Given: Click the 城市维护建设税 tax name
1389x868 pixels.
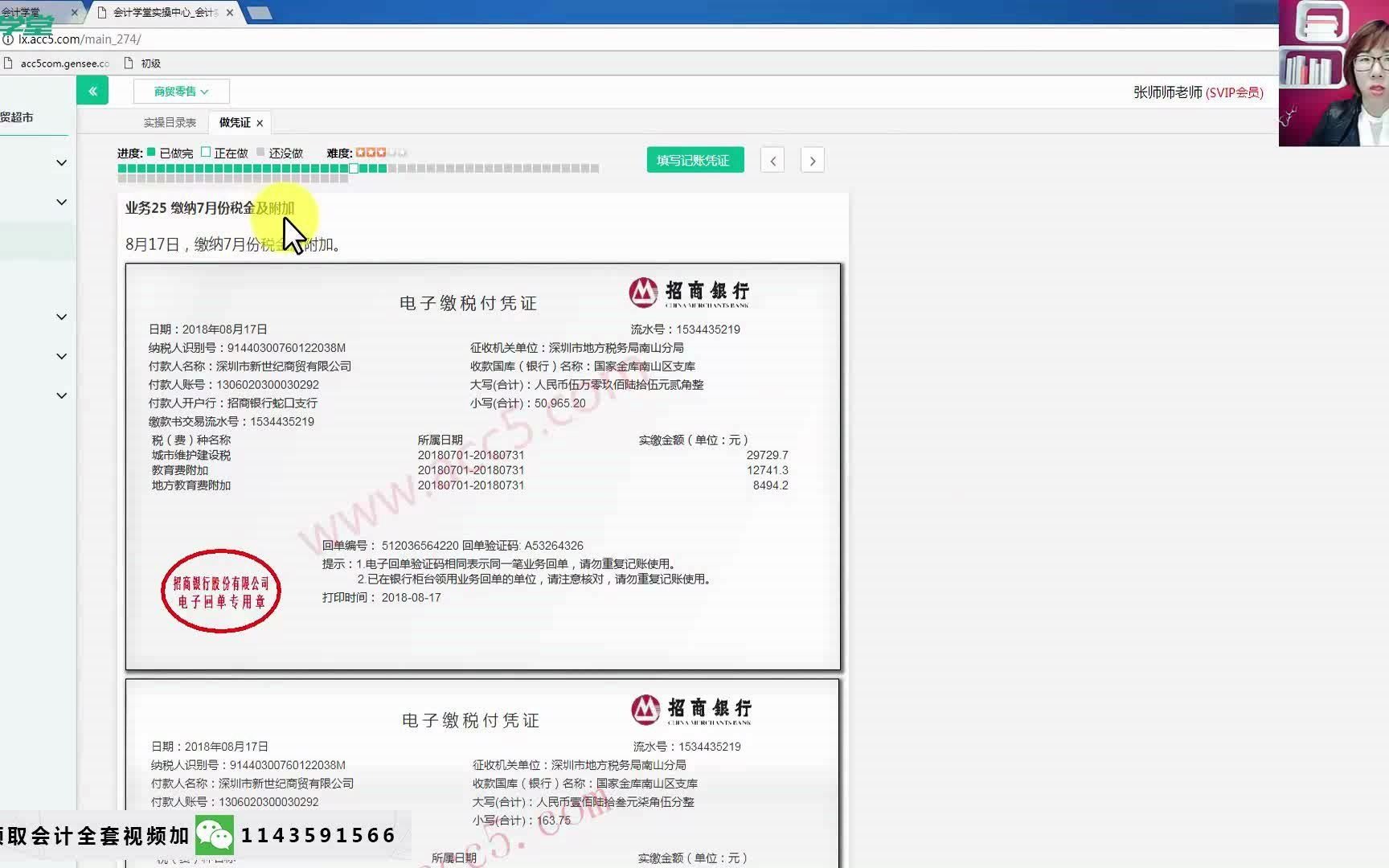Looking at the screenshot, I should [x=191, y=455].
